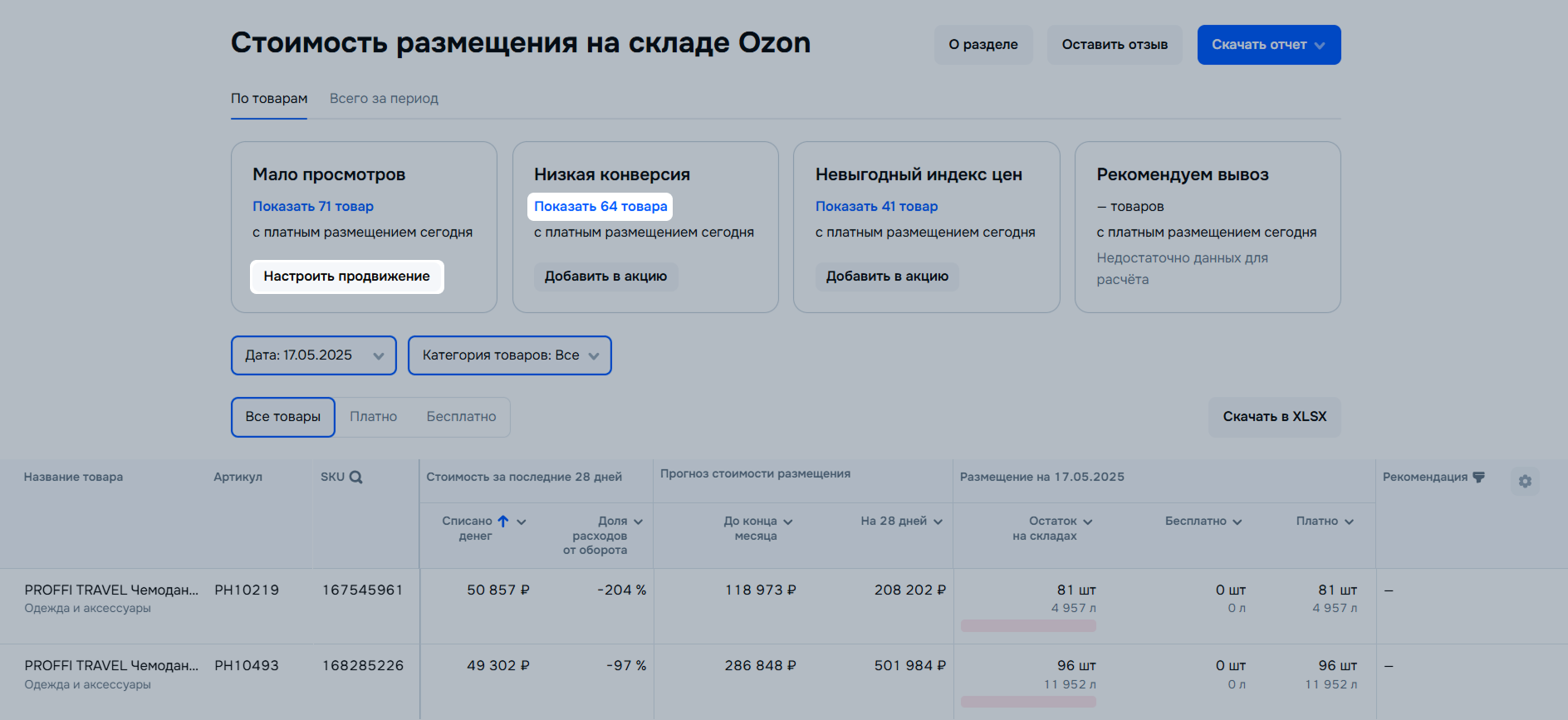Click the blue sort arrow on Списано денег

pos(502,522)
